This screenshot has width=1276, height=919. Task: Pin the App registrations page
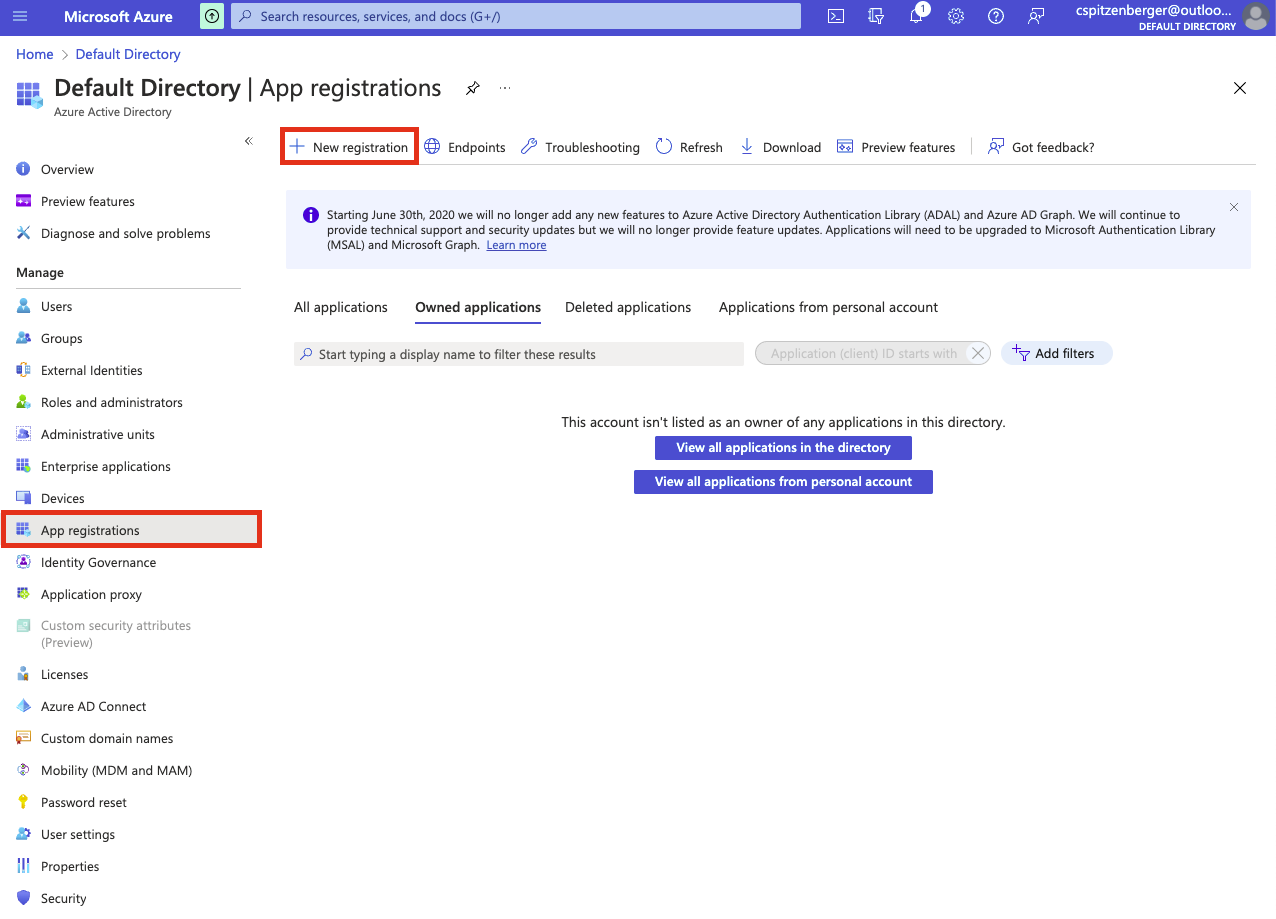(x=472, y=88)
